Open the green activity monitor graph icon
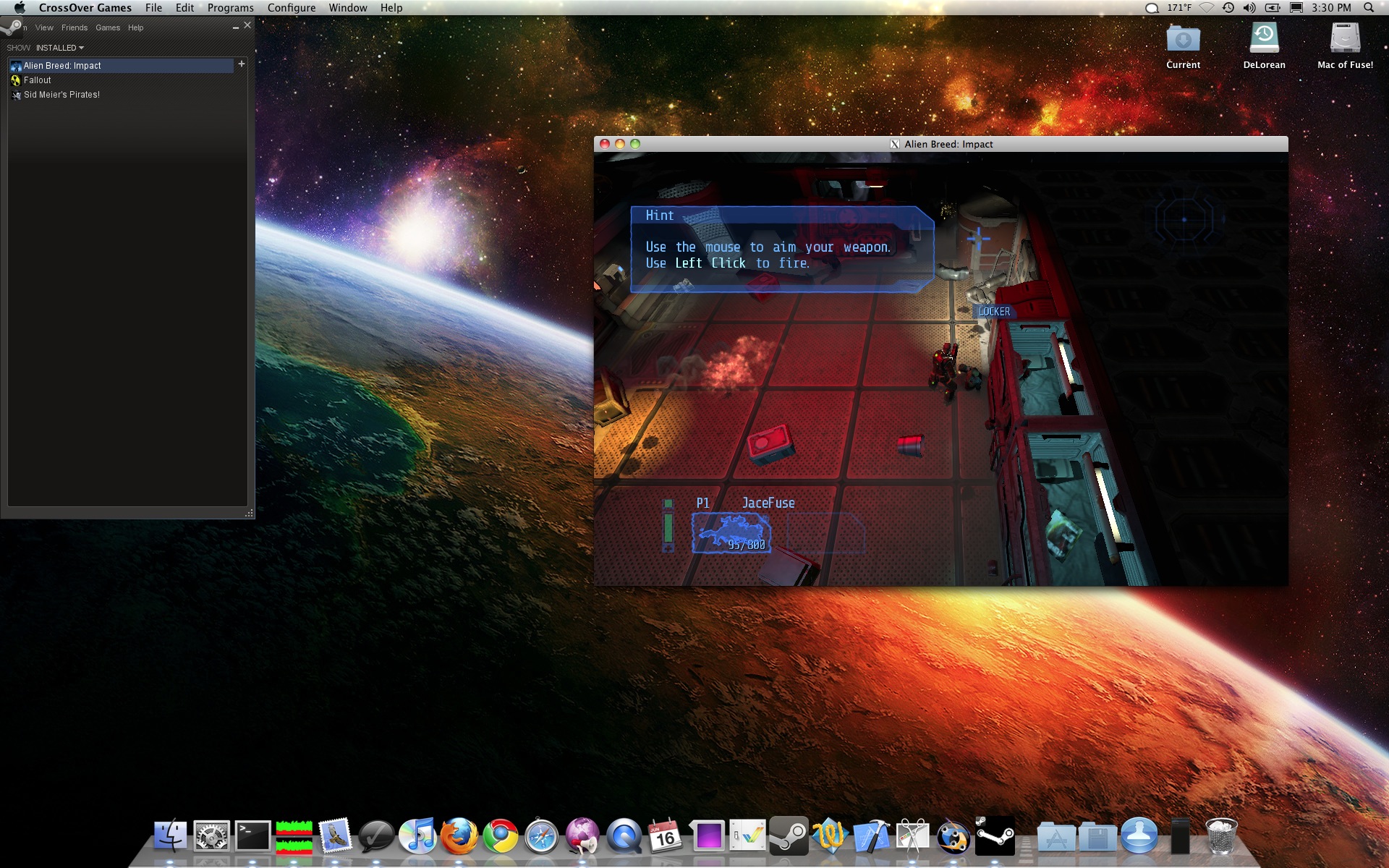 click(294, 836)
